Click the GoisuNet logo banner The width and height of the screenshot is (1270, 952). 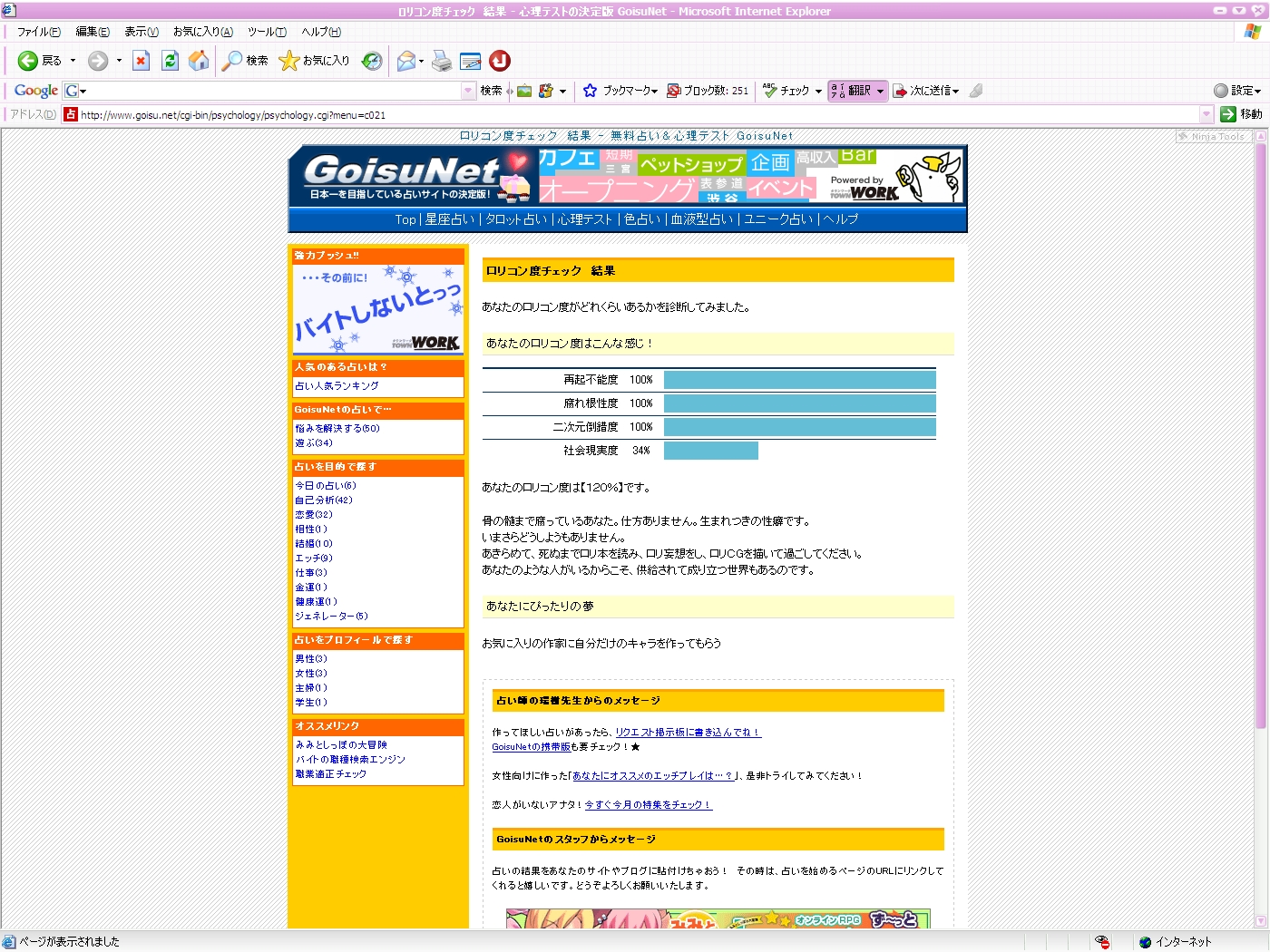coord(413,176)
